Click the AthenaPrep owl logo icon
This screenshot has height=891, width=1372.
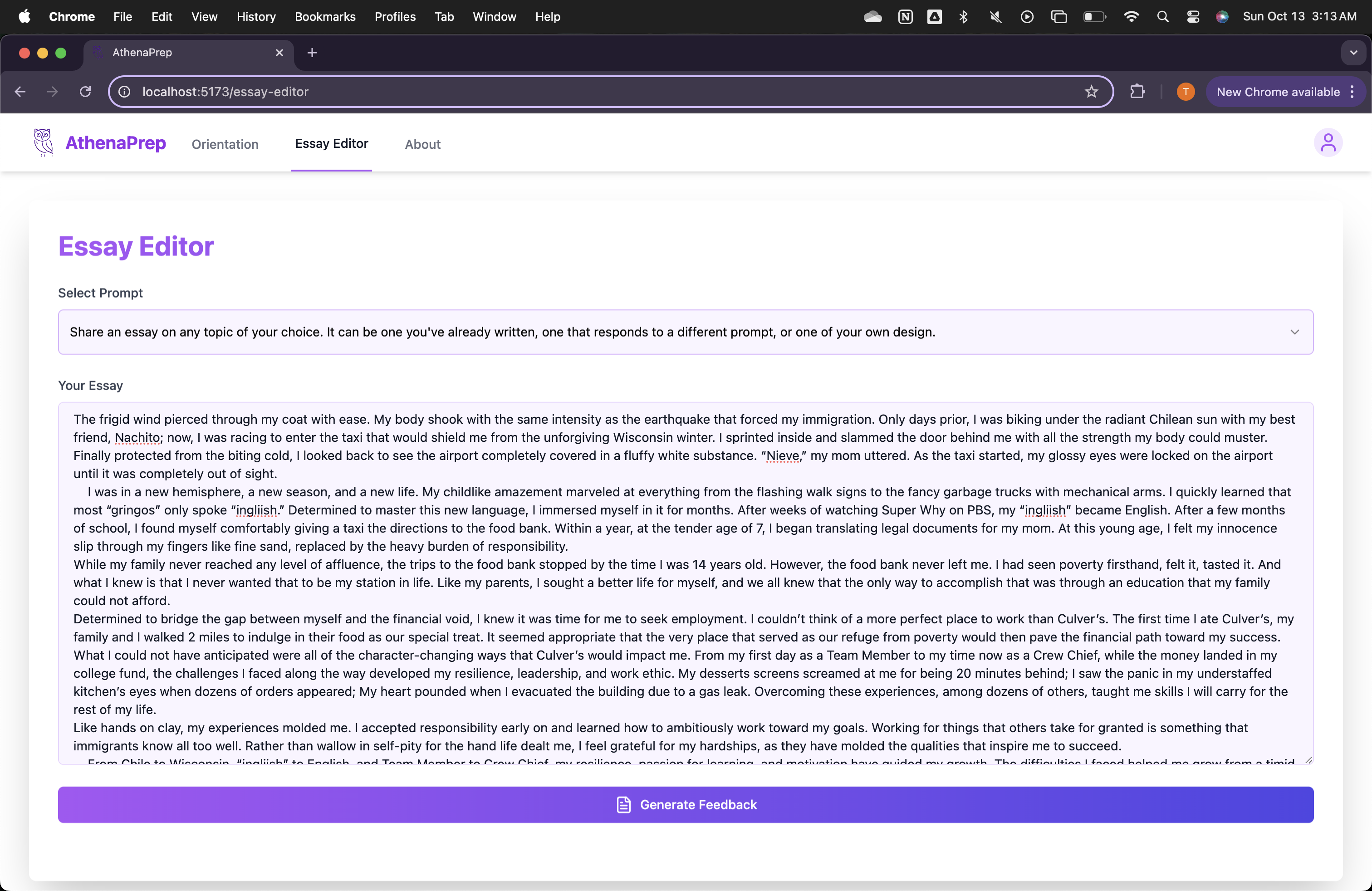click(43, 142)
